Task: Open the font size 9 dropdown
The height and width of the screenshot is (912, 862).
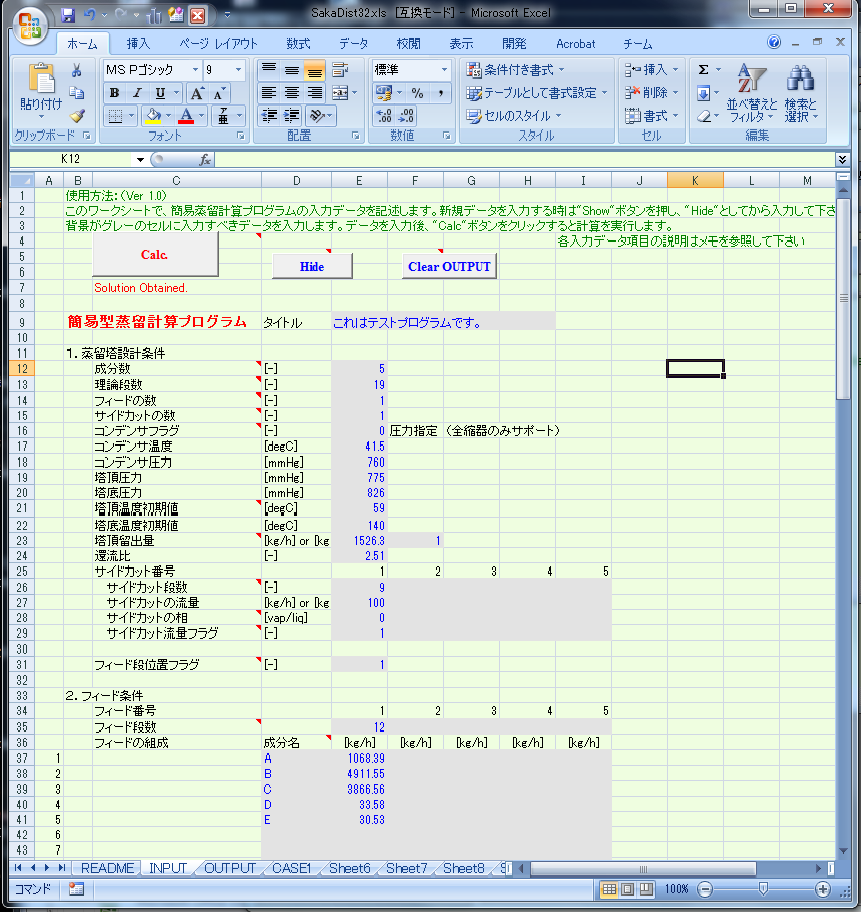Action: click(x=238, y=70)
